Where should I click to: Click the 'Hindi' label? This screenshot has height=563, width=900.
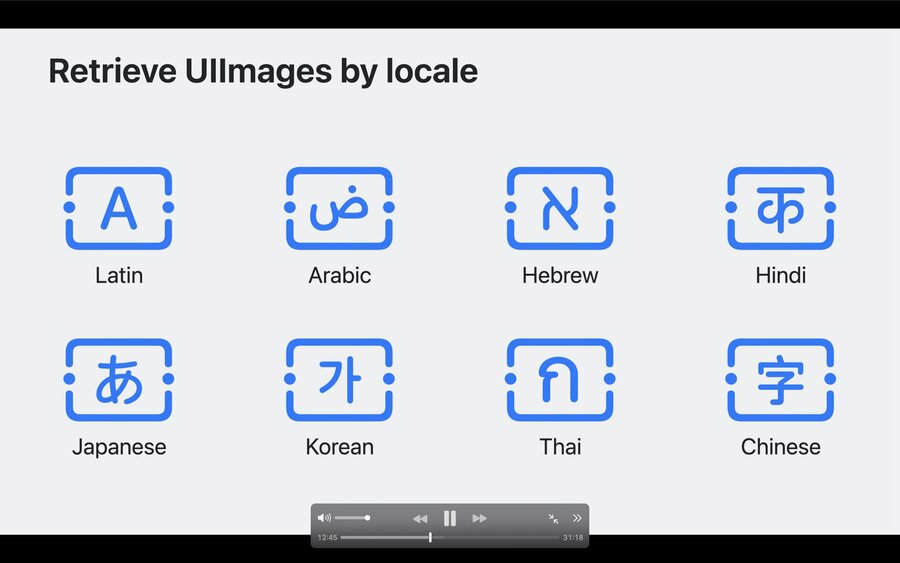coord(781,275)
